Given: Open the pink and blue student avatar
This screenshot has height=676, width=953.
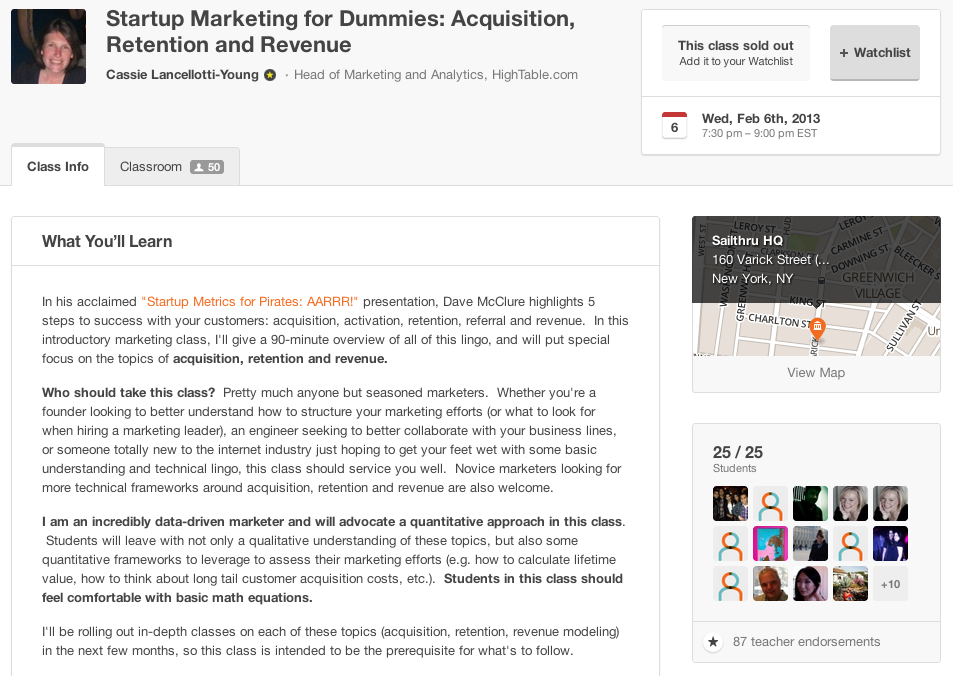Looking at the screenshot, I should tap(770, 544).
